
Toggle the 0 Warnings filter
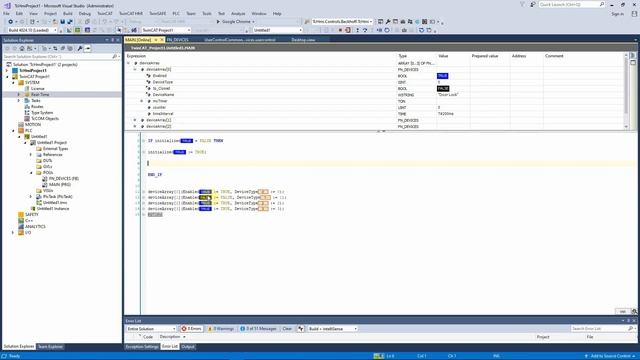coord(221,329)
